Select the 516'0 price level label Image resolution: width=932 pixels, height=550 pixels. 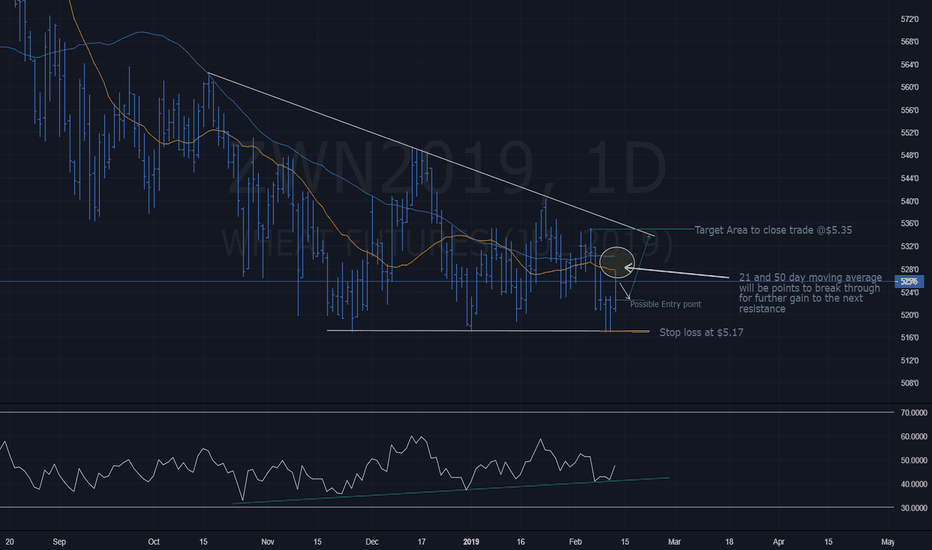909,337
